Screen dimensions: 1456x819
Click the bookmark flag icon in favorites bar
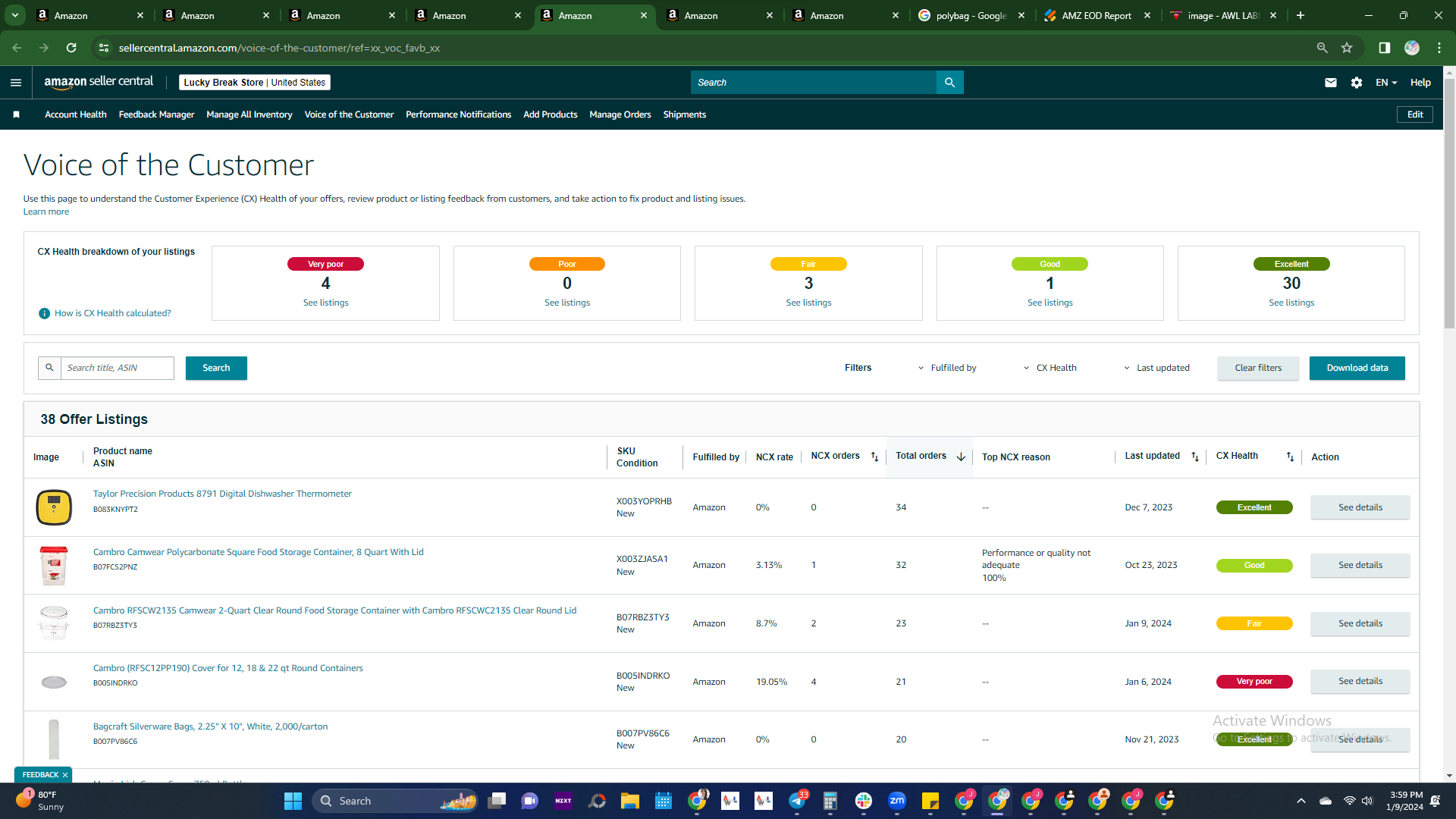(x=17, y=115)
